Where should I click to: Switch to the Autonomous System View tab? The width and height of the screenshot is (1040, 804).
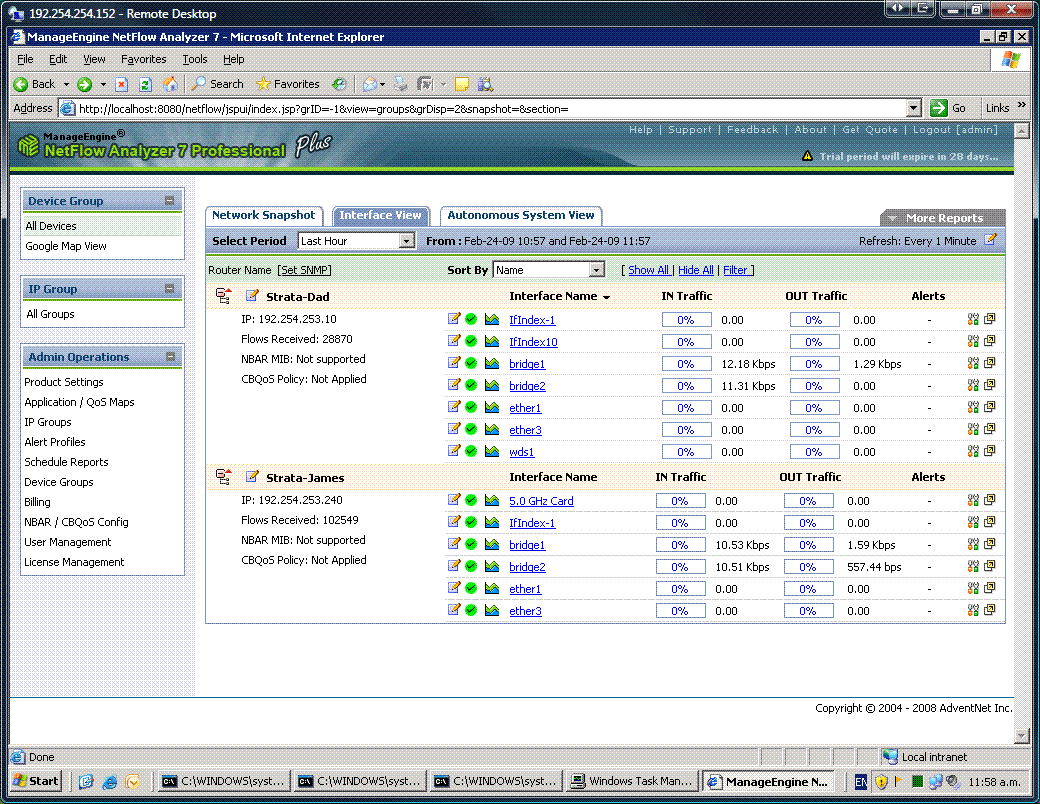point(521,215)
